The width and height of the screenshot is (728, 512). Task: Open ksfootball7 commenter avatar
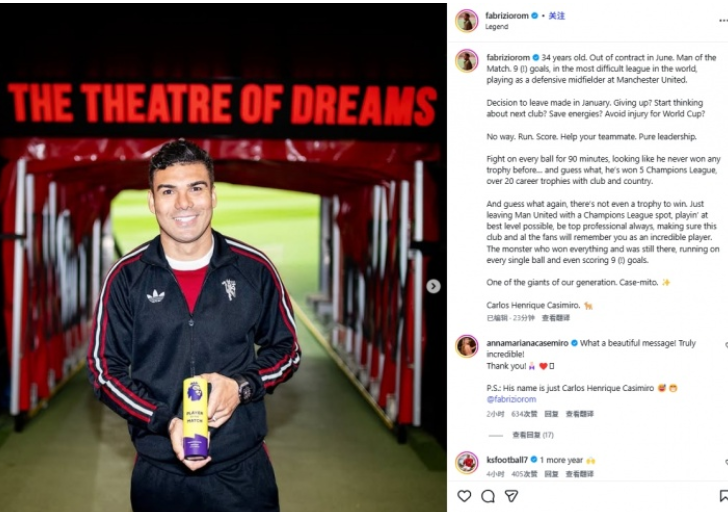pos(467,463)
